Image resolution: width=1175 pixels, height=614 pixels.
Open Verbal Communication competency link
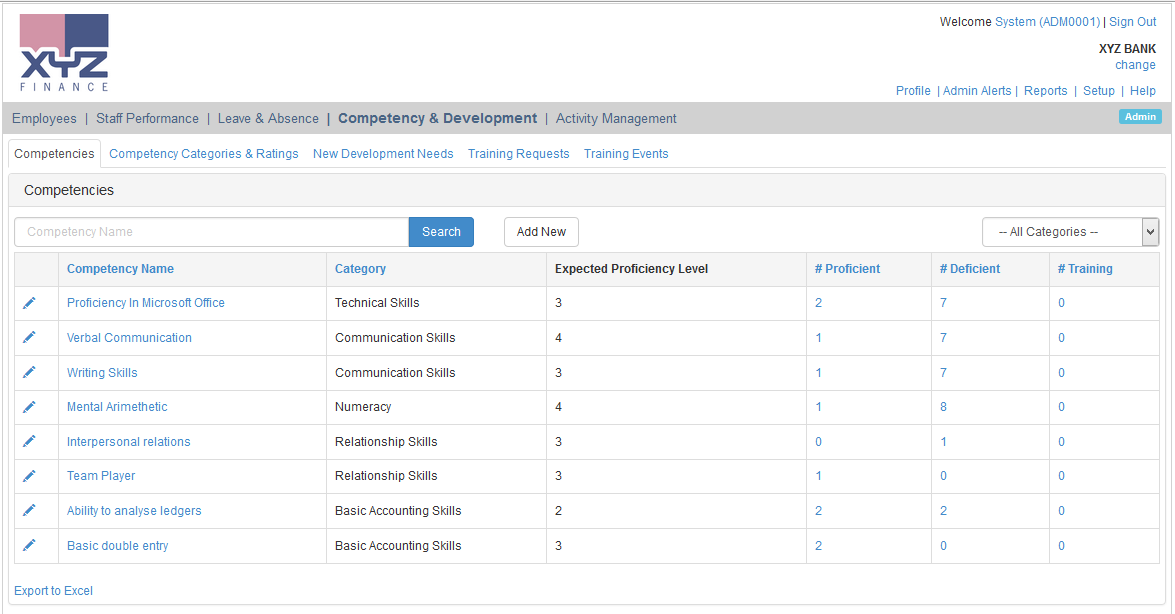click(129, 337)
